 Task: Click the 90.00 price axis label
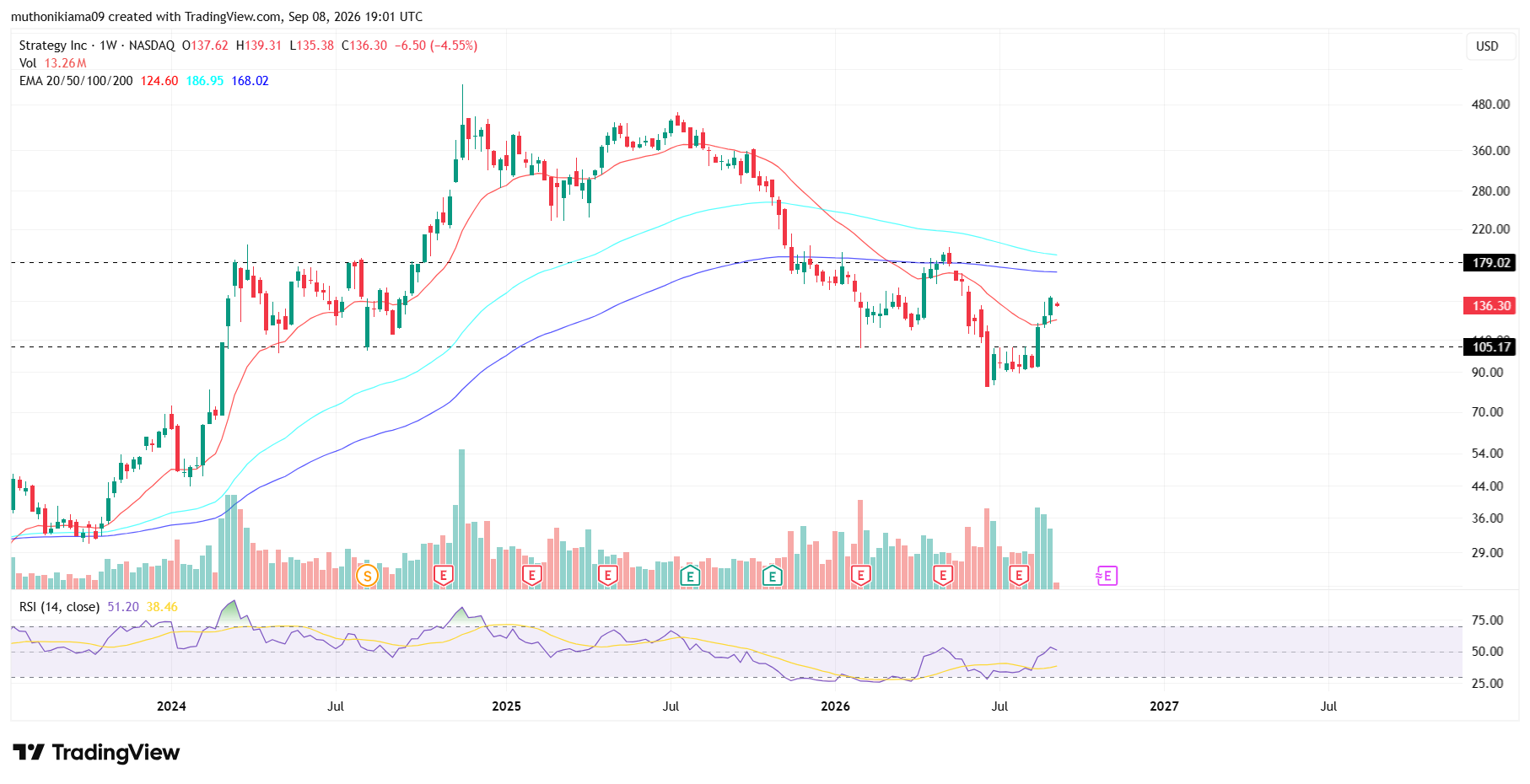tap(1488, 373)
